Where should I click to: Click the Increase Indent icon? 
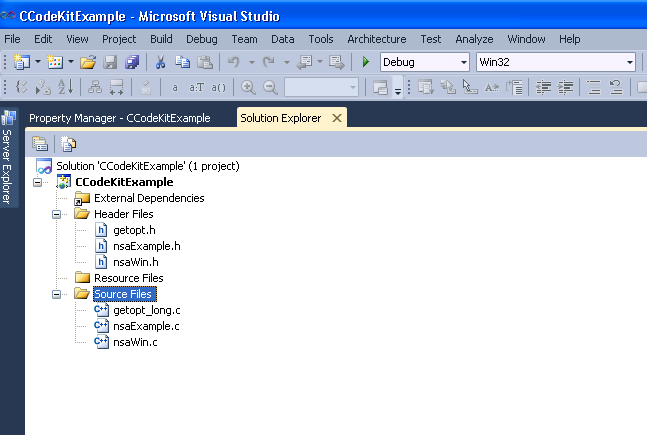point(565,87)
